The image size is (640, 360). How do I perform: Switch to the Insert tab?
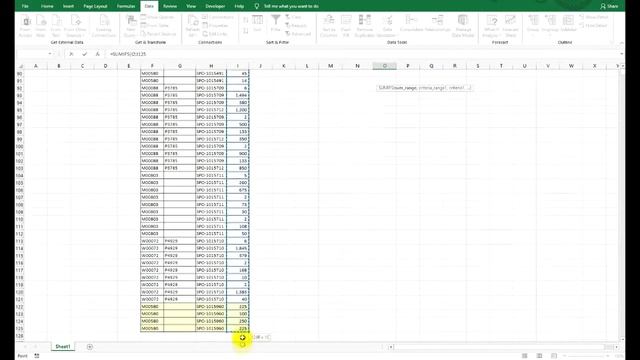(x=68, y=6)
